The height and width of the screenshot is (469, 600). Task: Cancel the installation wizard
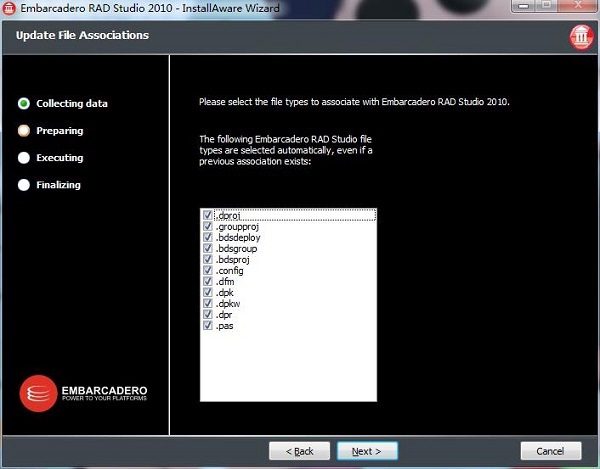551,451
